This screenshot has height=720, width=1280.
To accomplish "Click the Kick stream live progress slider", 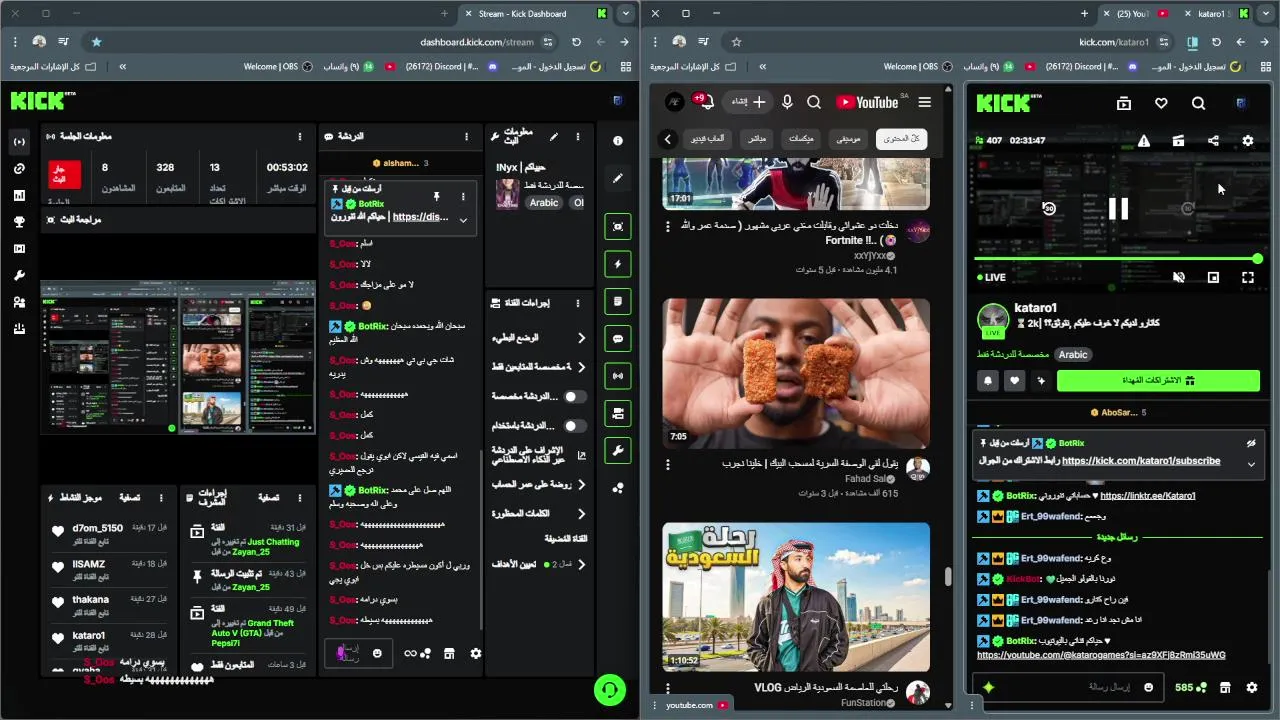I will click(x=1118, y=259).
